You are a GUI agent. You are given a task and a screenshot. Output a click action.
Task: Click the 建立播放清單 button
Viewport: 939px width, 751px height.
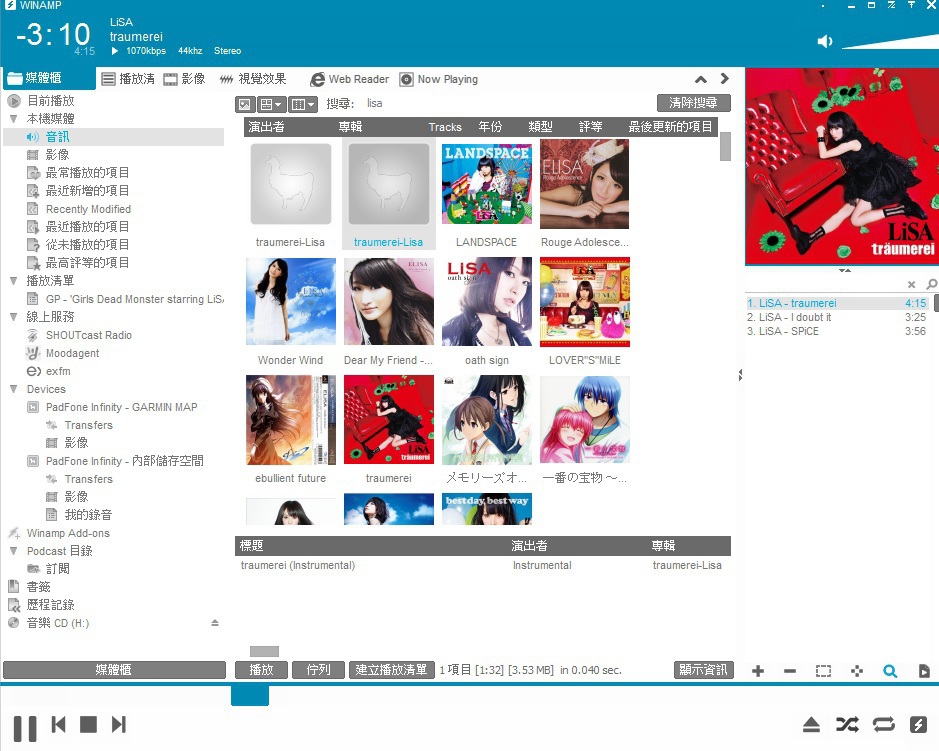click(x=391, y=670)
